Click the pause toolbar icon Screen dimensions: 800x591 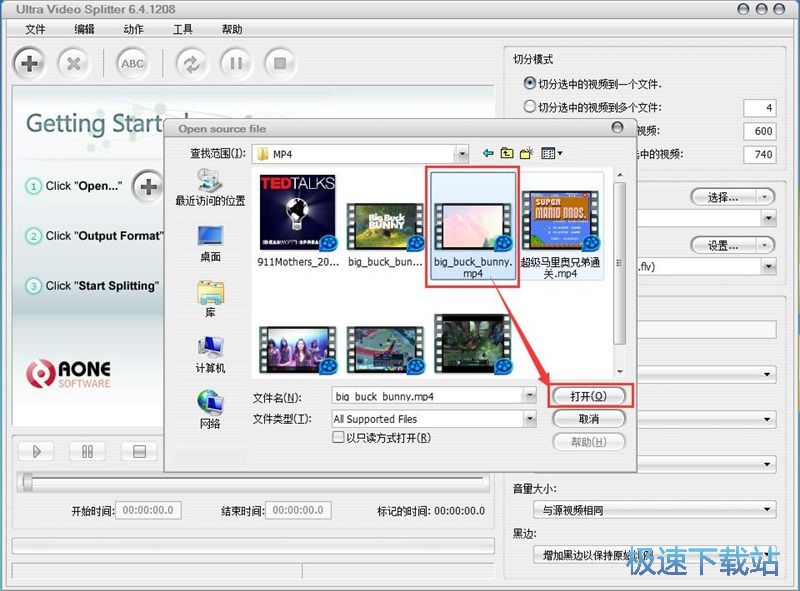point(235,63)
